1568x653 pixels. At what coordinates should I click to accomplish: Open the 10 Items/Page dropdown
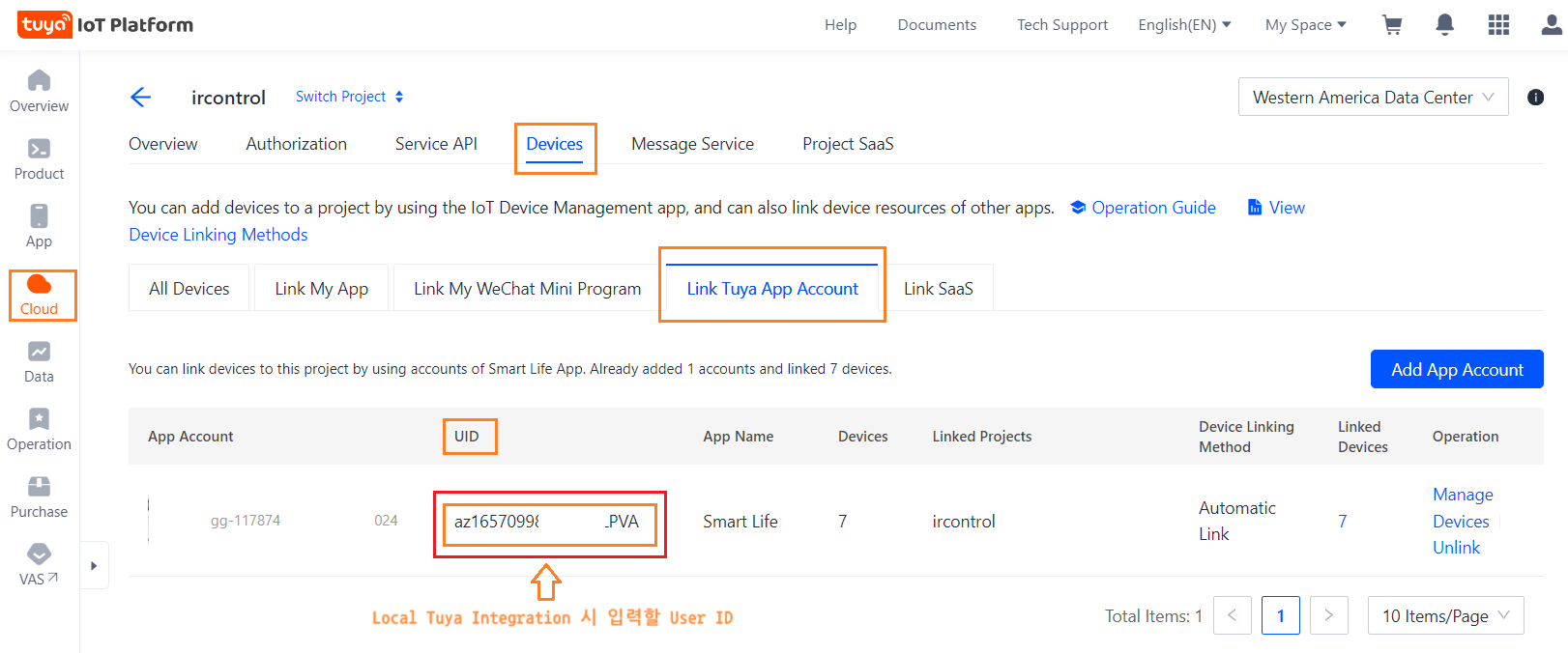point(1445,615)
